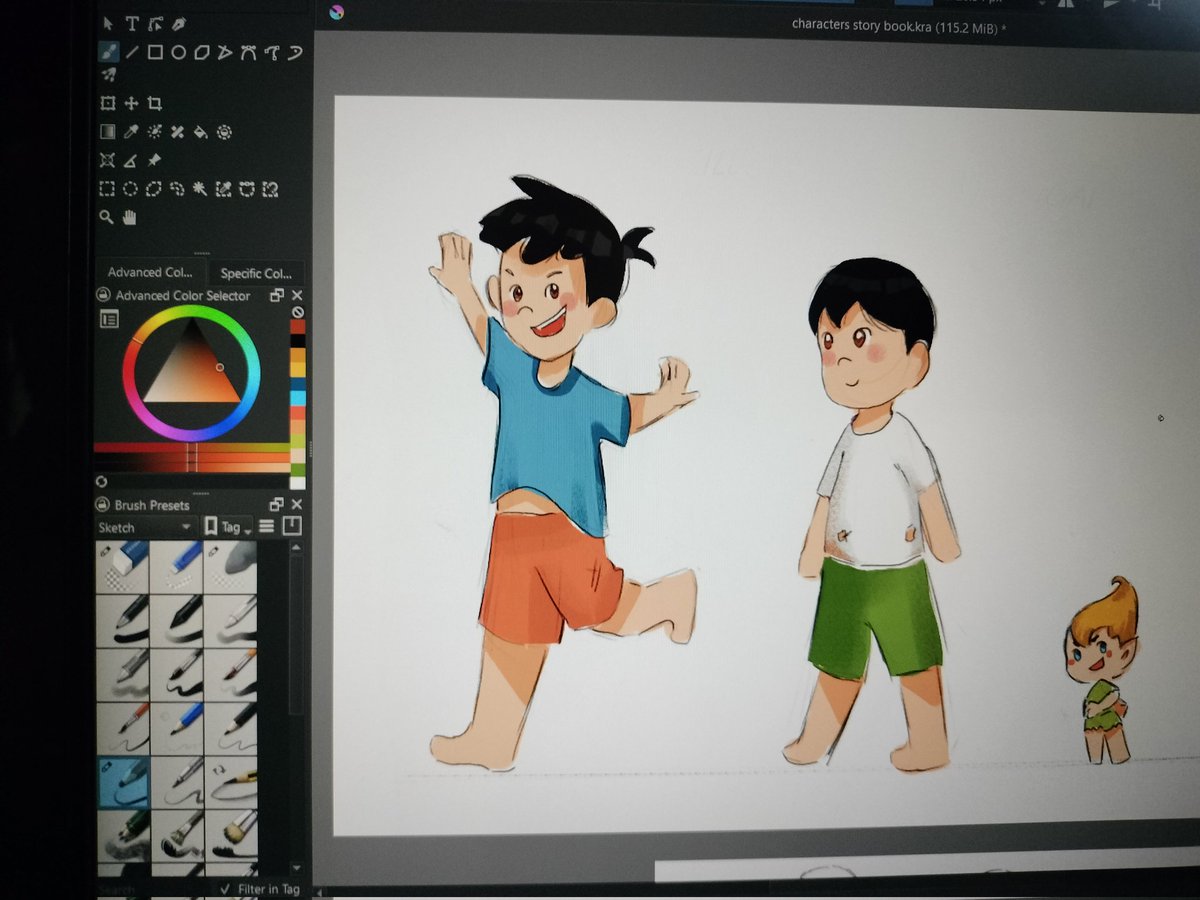Click the brush presets scrollbar down arrow
This screenshot has width=1200, height=900.
295,868
